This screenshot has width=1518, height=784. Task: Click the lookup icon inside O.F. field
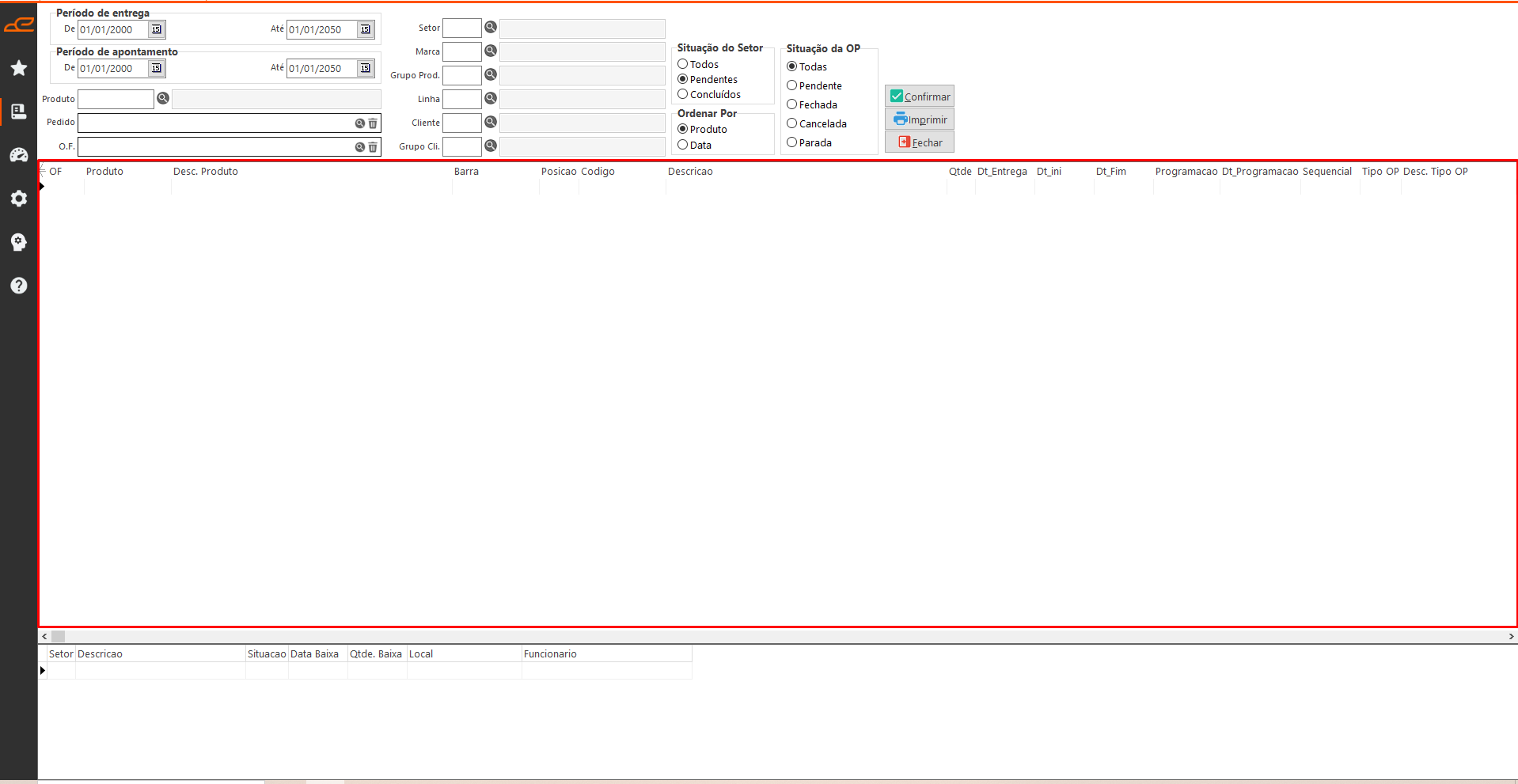(x=359, y=147)
